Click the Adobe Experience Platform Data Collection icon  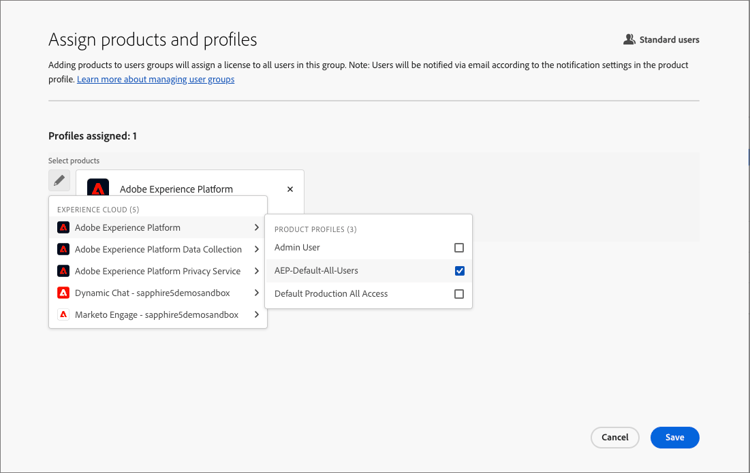[x=63, y=250]
